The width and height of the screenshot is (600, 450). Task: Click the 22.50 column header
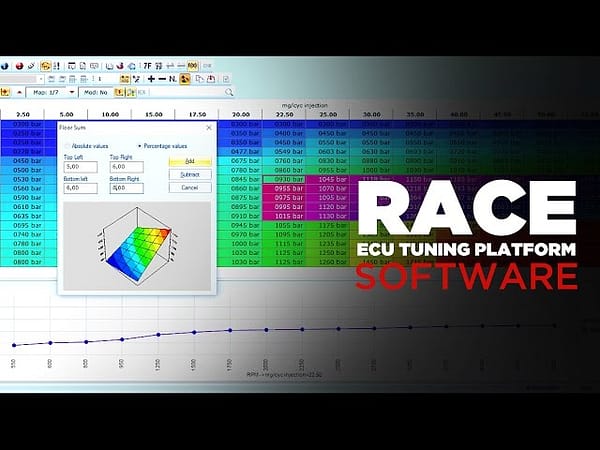click(284, 114)
